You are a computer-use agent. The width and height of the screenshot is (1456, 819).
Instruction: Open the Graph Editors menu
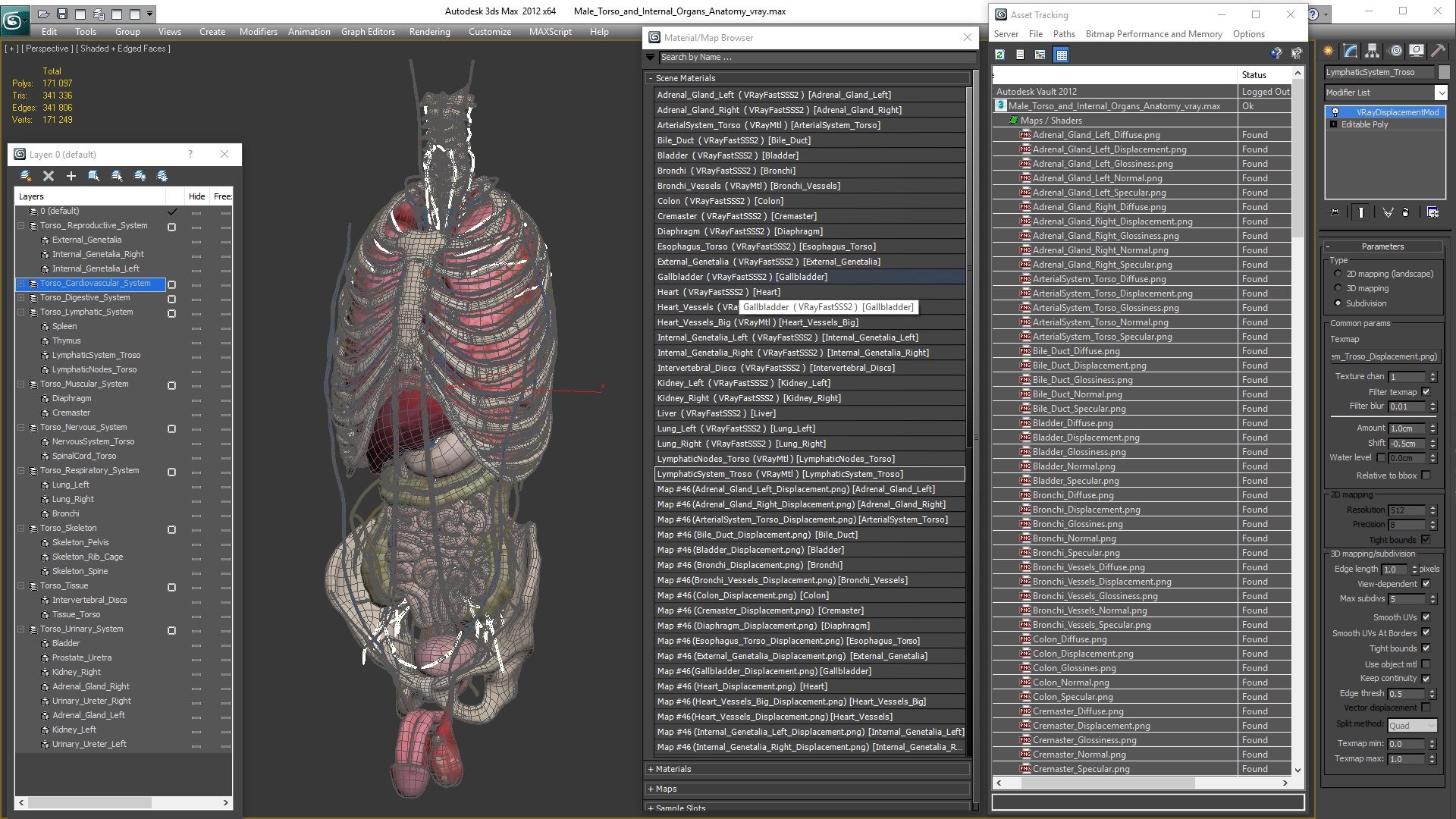(368, 32)
